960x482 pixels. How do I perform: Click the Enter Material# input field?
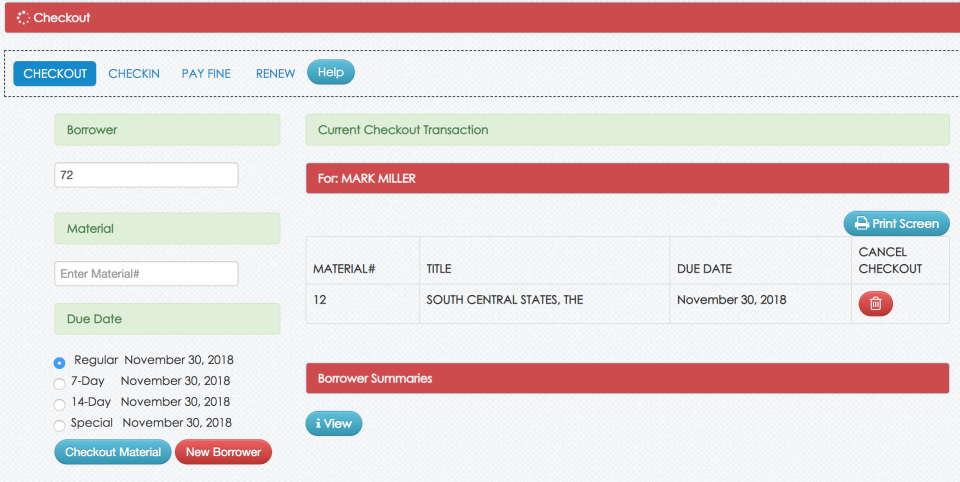pyautogui.click(x=146, y=273)
